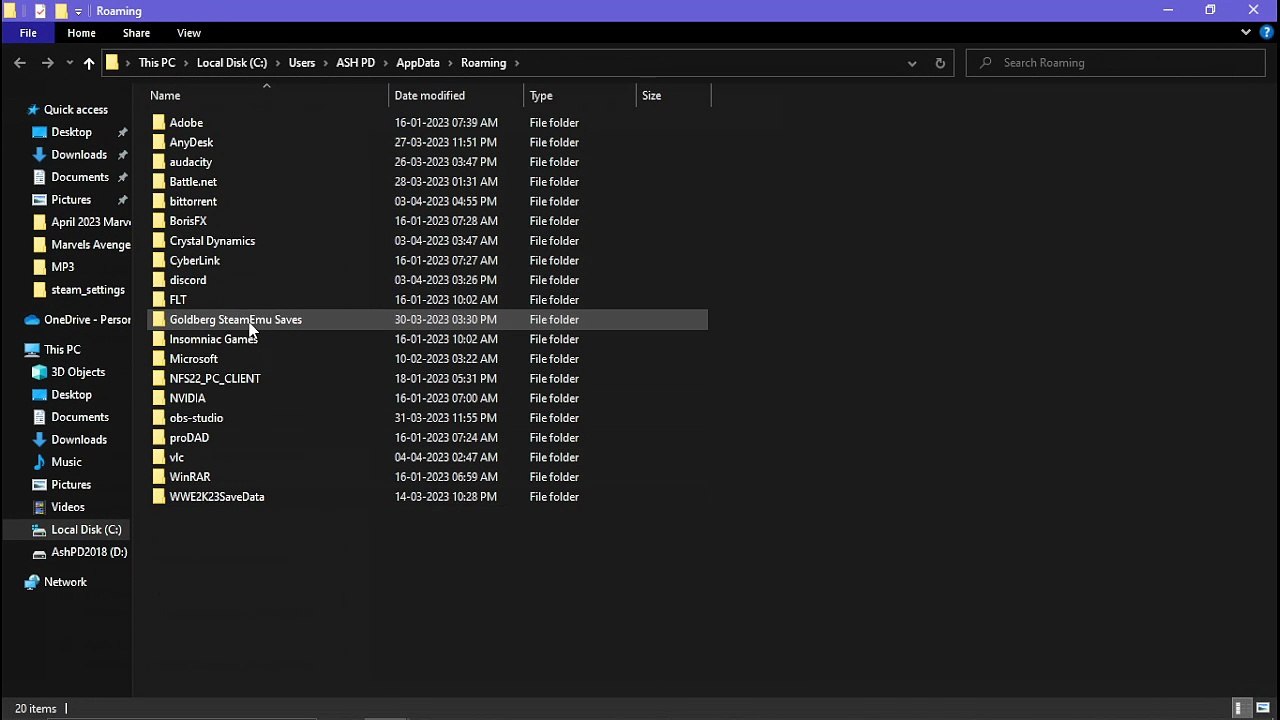Switch to Details view layout button
This screenshot has width=1280, height=720.
point(1239,709)
